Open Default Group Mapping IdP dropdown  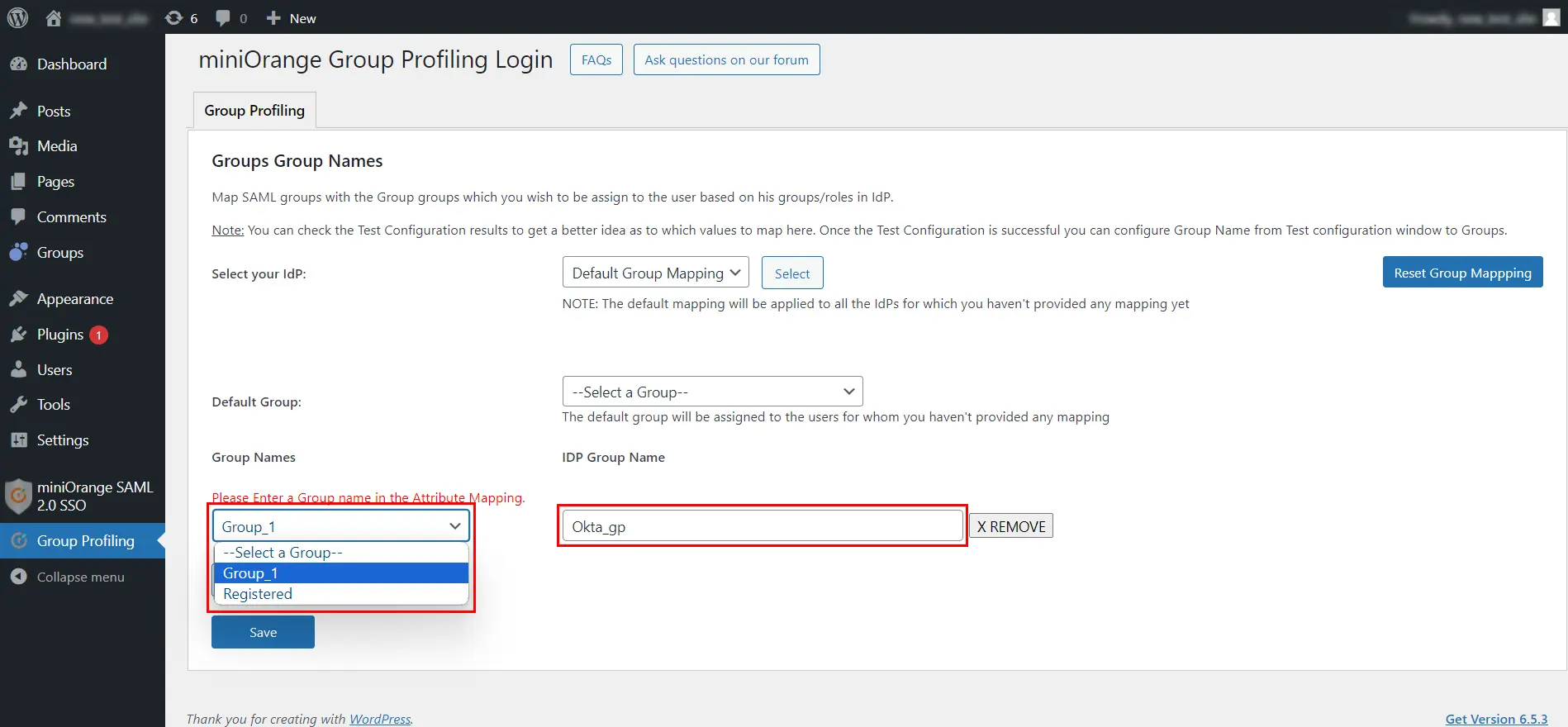pos(655,273)
